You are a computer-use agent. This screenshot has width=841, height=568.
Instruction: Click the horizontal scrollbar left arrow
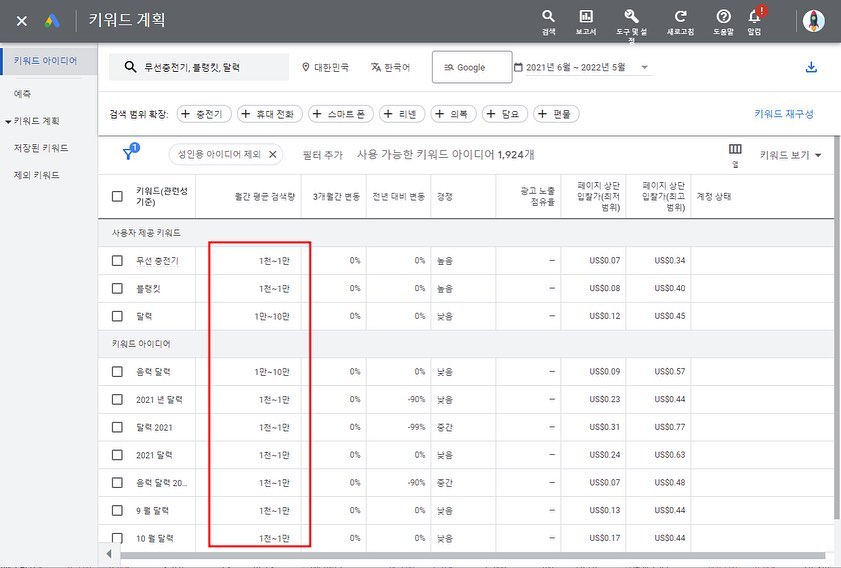pos(109,554)
